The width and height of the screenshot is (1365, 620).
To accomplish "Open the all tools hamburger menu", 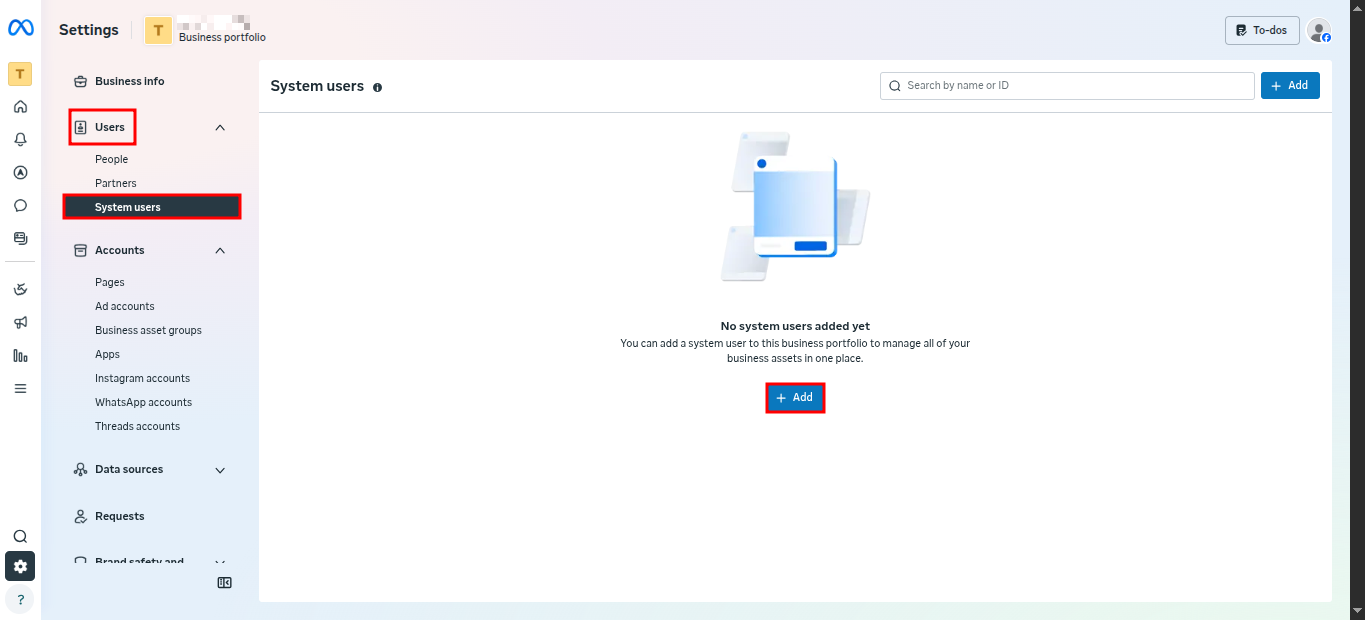I will pos(20,388).
